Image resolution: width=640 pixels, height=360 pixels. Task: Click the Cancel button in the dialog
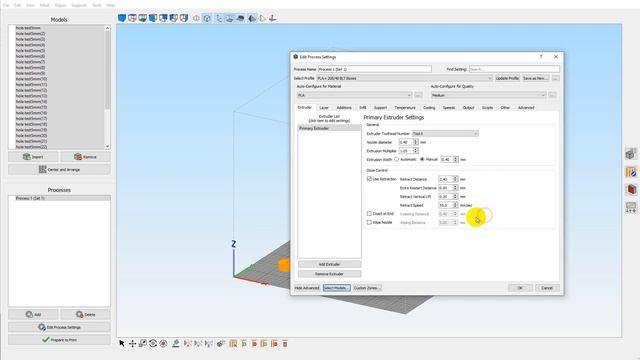pyautogui.click(x=547, y=288)
